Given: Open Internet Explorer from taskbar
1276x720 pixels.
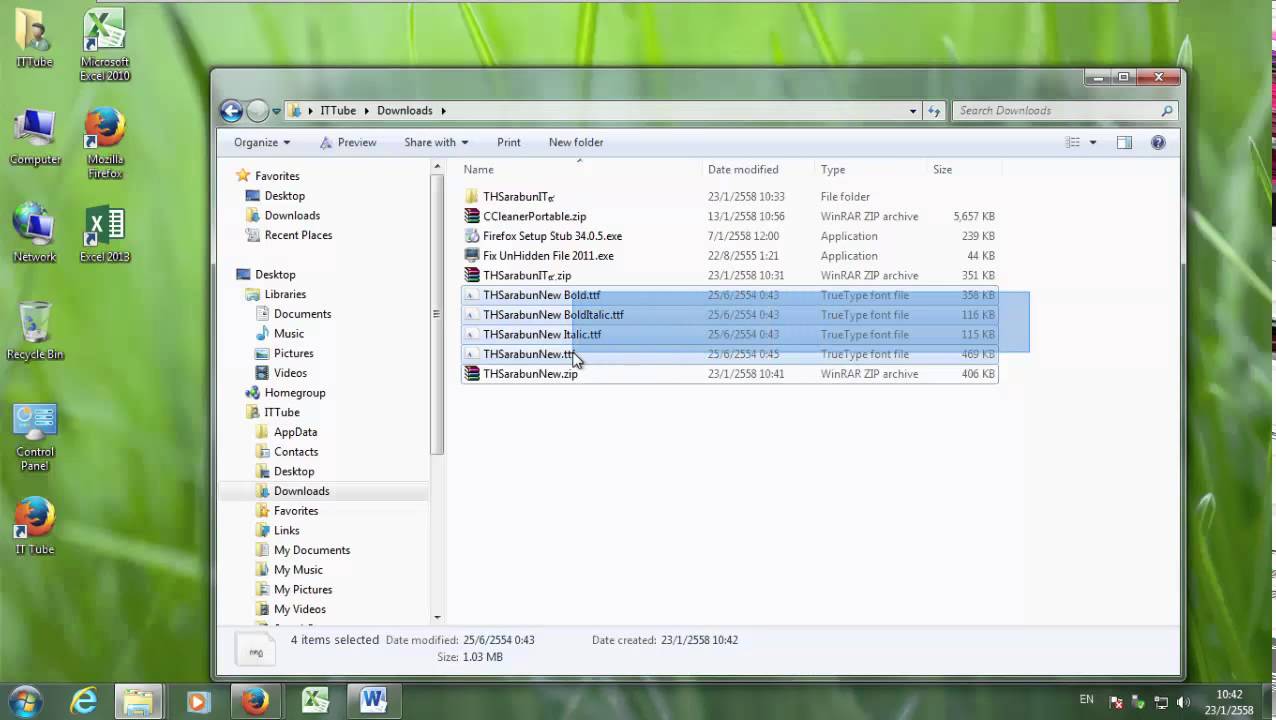Looking at the screenshot, I should [83, 701].
